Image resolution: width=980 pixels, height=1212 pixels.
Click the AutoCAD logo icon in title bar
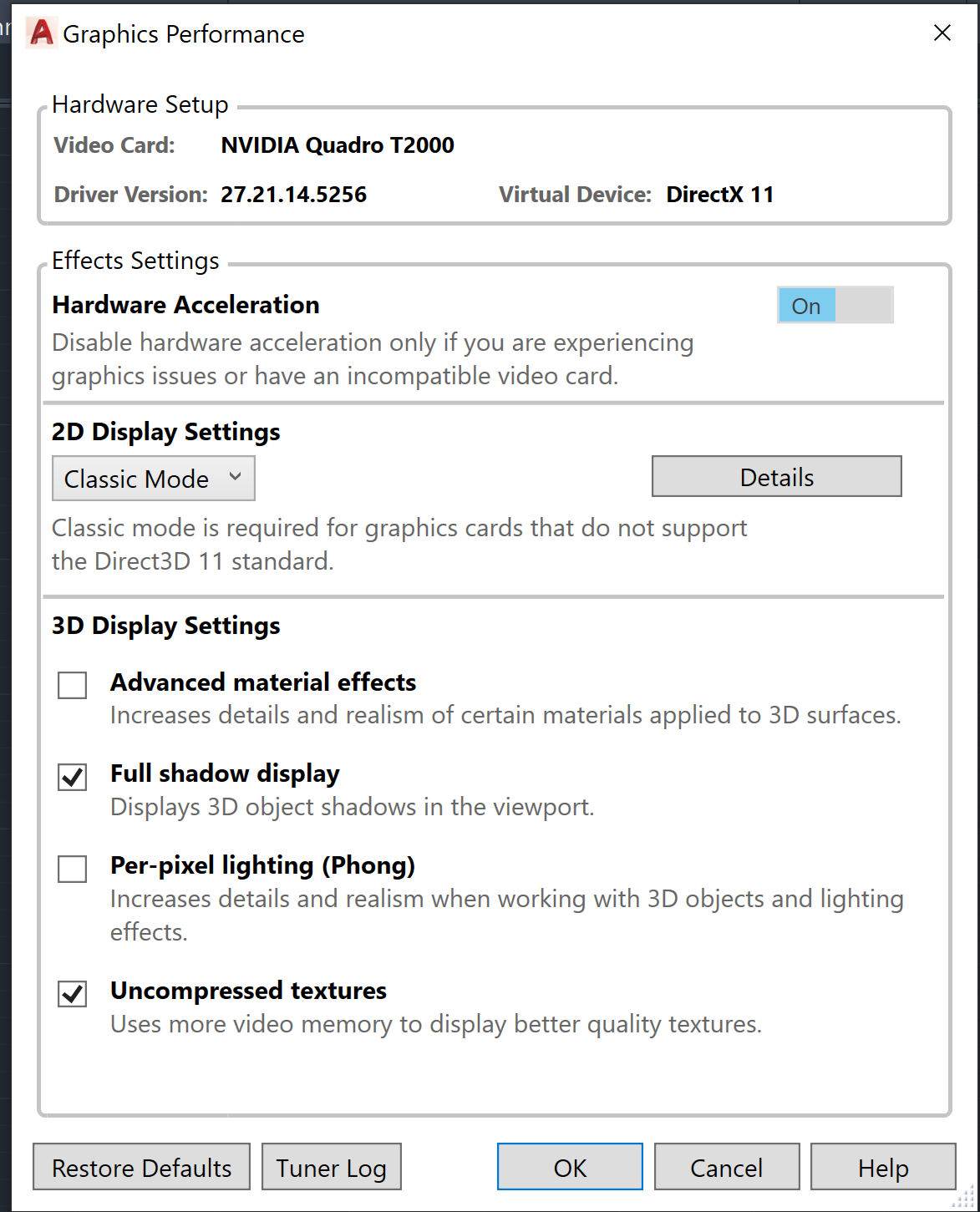point(40,33)
